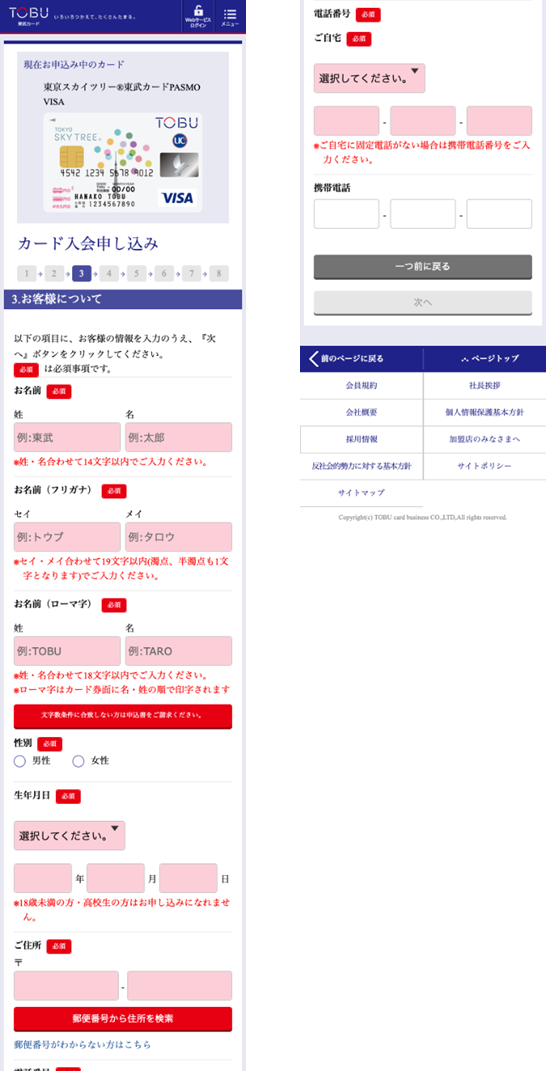Focus the last home phone field
The image size is (546, 1071).
(x=500, y=121)
